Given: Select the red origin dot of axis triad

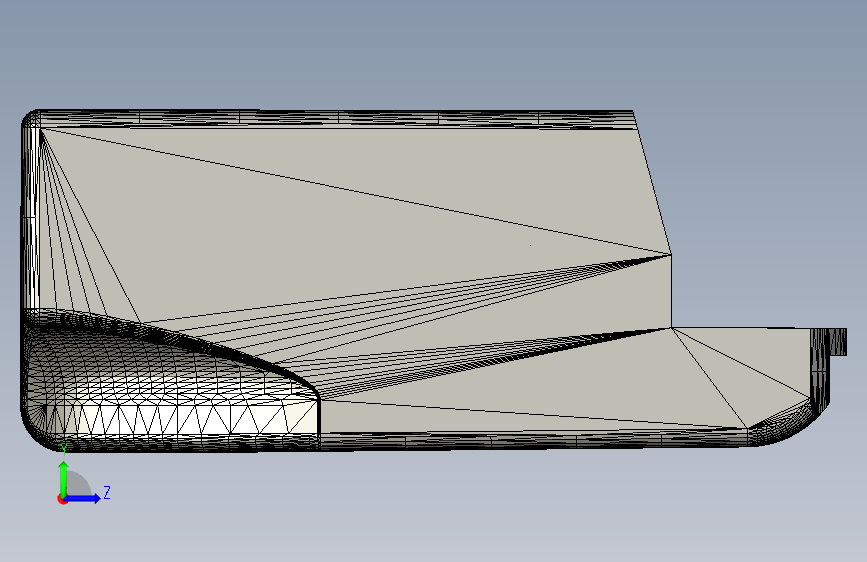Looking at the screenshot, I should click(x=62, y=499).
